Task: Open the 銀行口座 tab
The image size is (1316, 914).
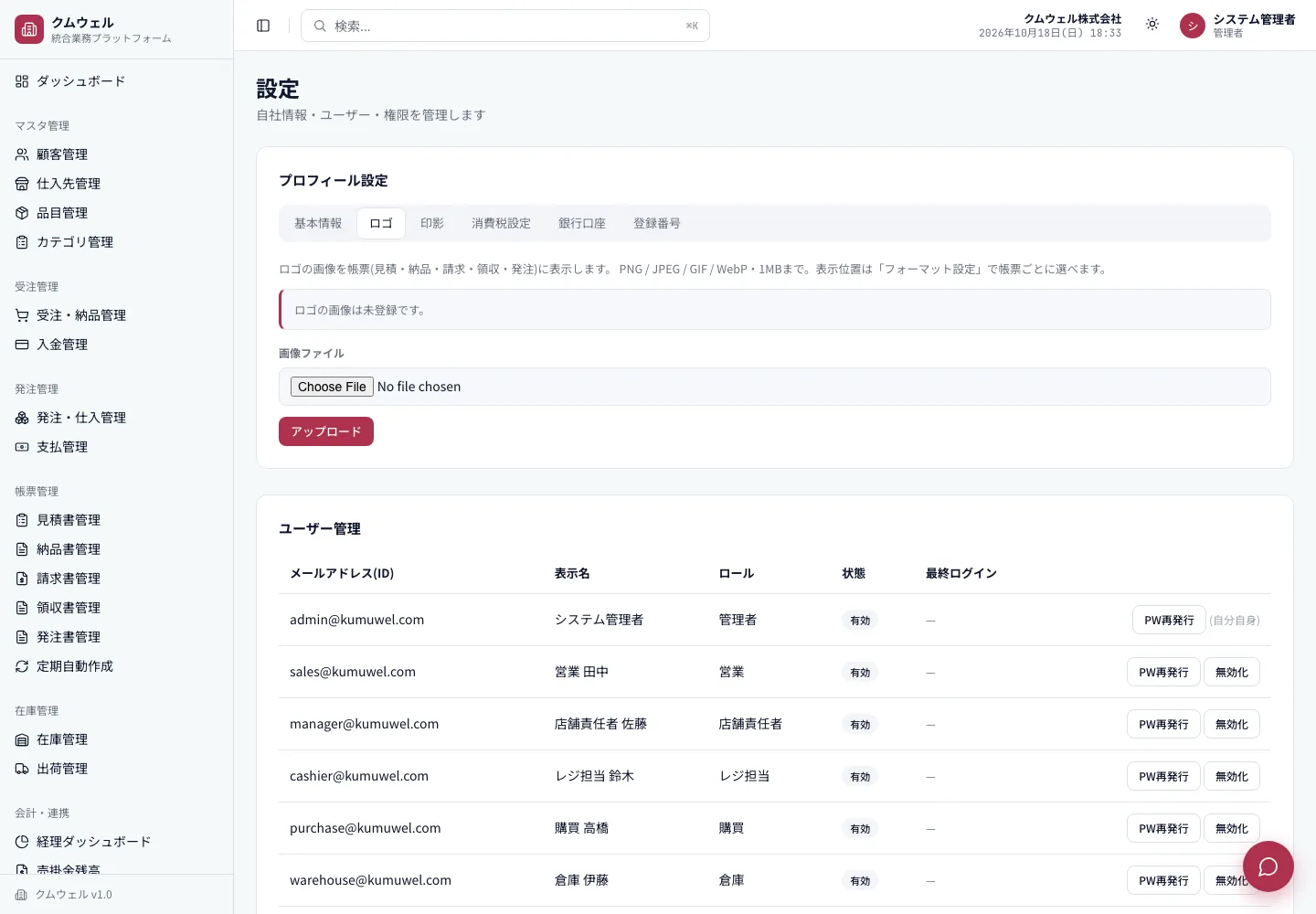Action: [582, 223]
